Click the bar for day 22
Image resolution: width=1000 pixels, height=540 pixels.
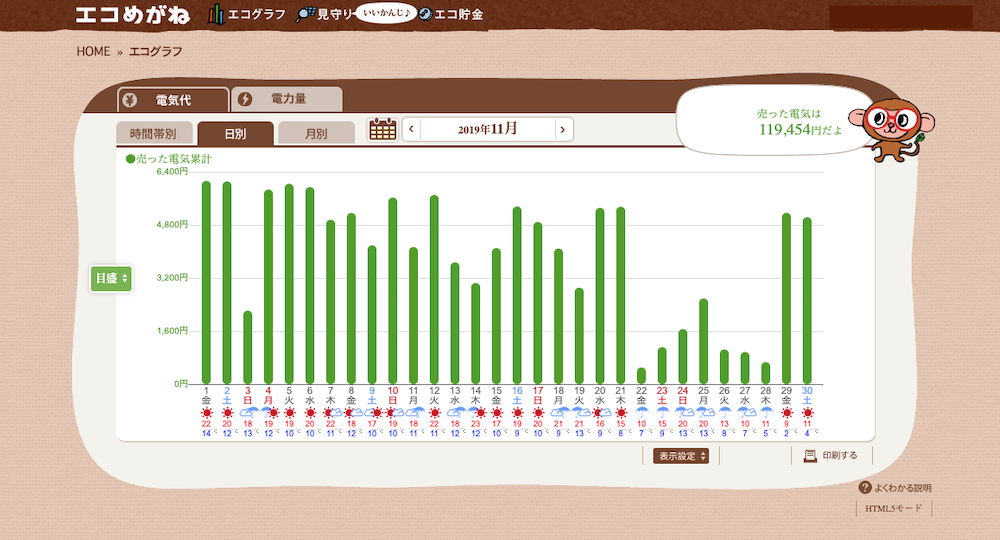[x=642, y=376]
